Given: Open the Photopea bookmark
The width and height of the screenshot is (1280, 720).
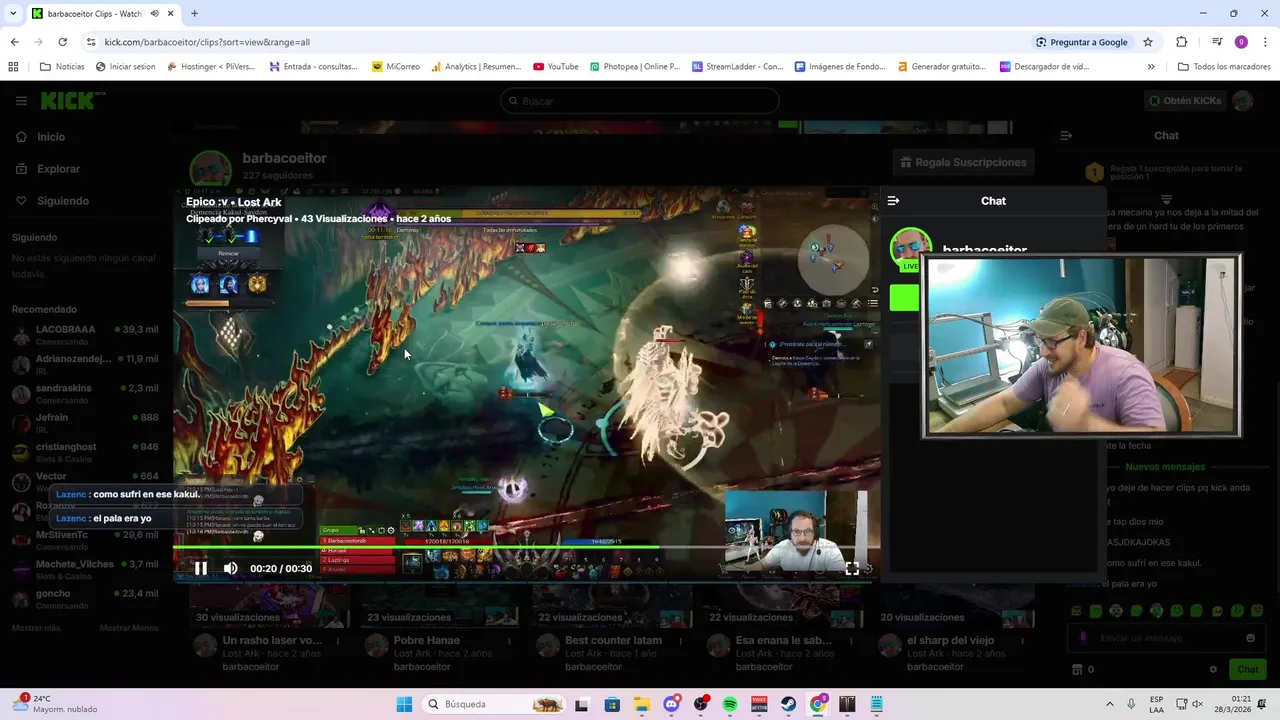Looking at the screenshot, I should coord(635,67).
